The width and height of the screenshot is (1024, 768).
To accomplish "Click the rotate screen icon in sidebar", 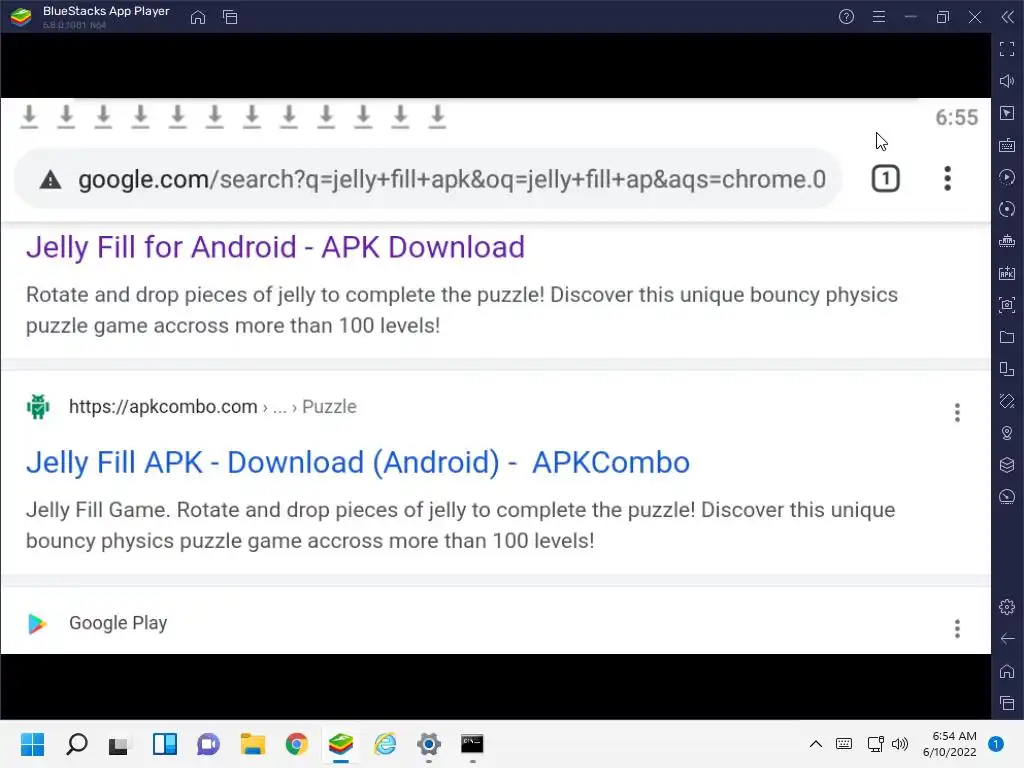I will (1007, 401).
